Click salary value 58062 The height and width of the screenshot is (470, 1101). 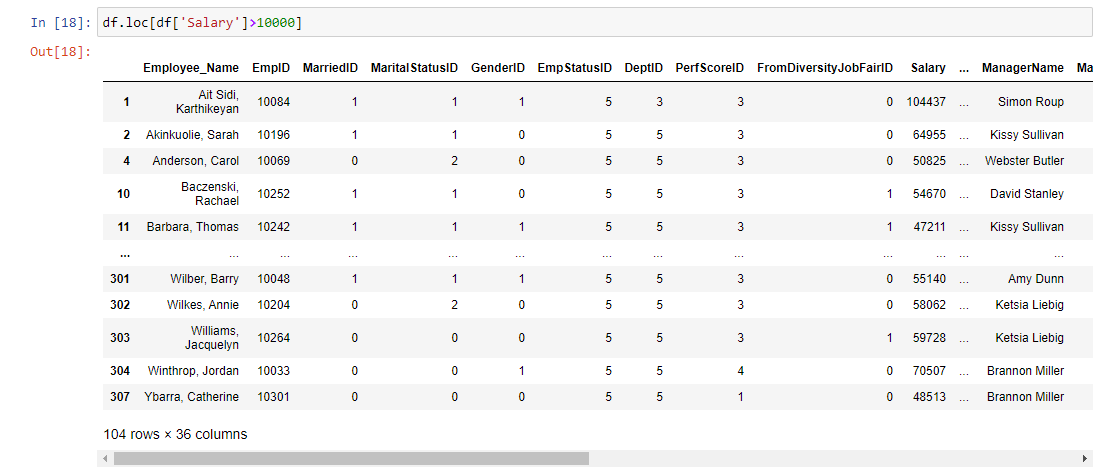pos(929,305)
